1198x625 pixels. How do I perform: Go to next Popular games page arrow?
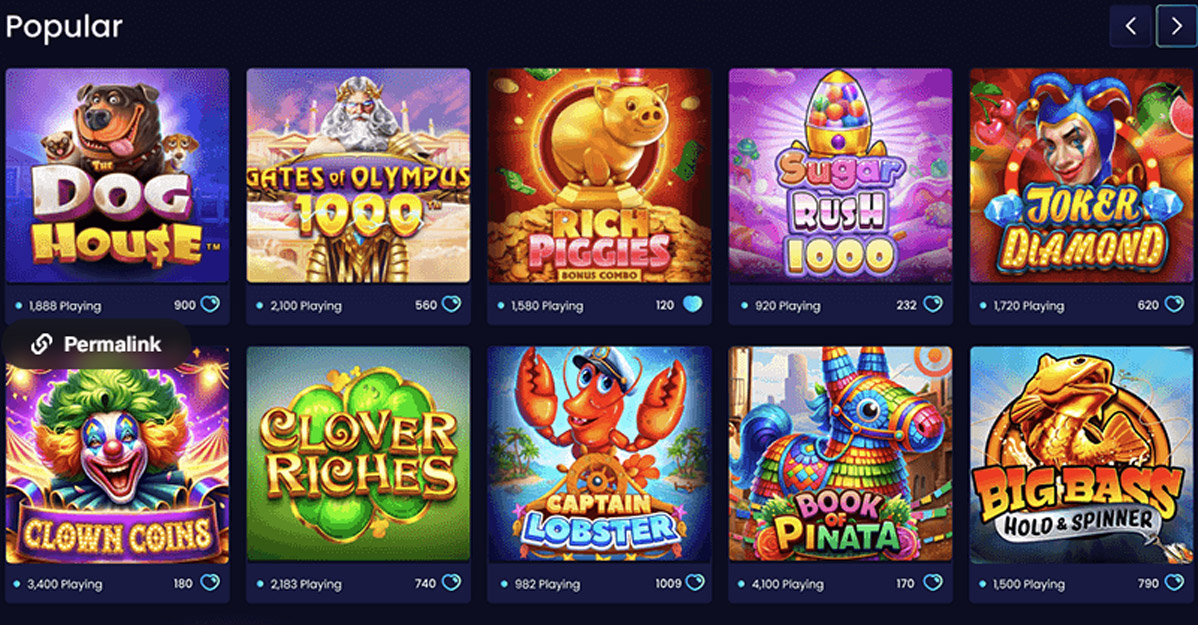[x=1176, y=26]
